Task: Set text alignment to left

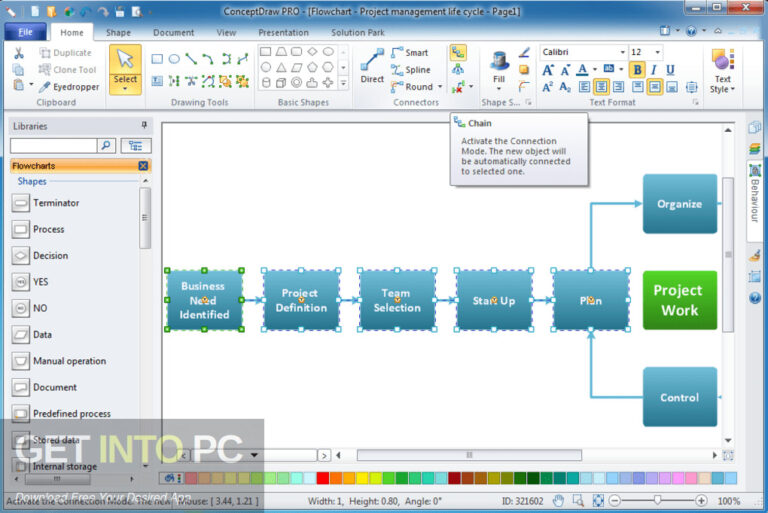Action: (x=584, y=87)
